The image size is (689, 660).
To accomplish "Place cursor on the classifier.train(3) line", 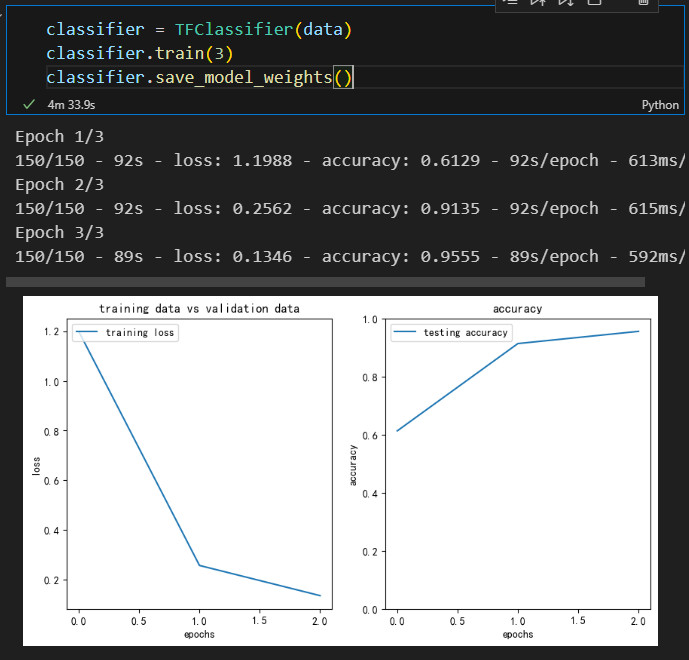I will coord(139,54).
